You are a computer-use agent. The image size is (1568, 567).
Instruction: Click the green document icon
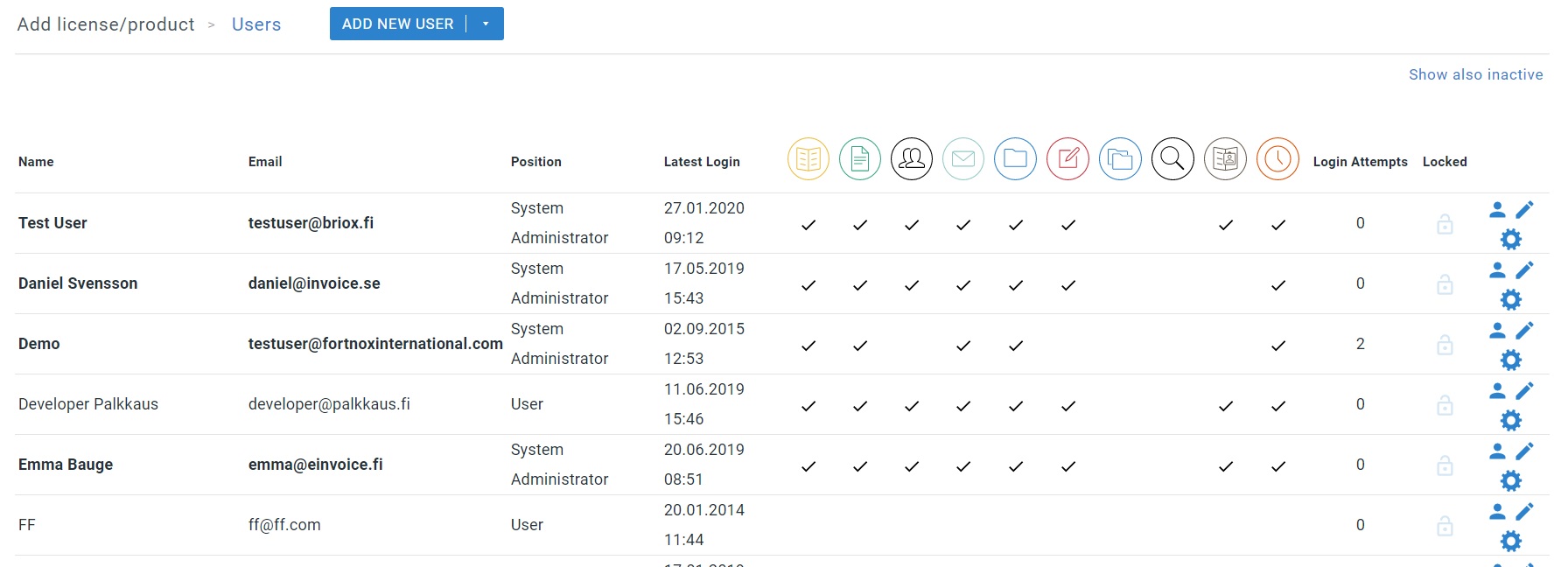point(859,159)
